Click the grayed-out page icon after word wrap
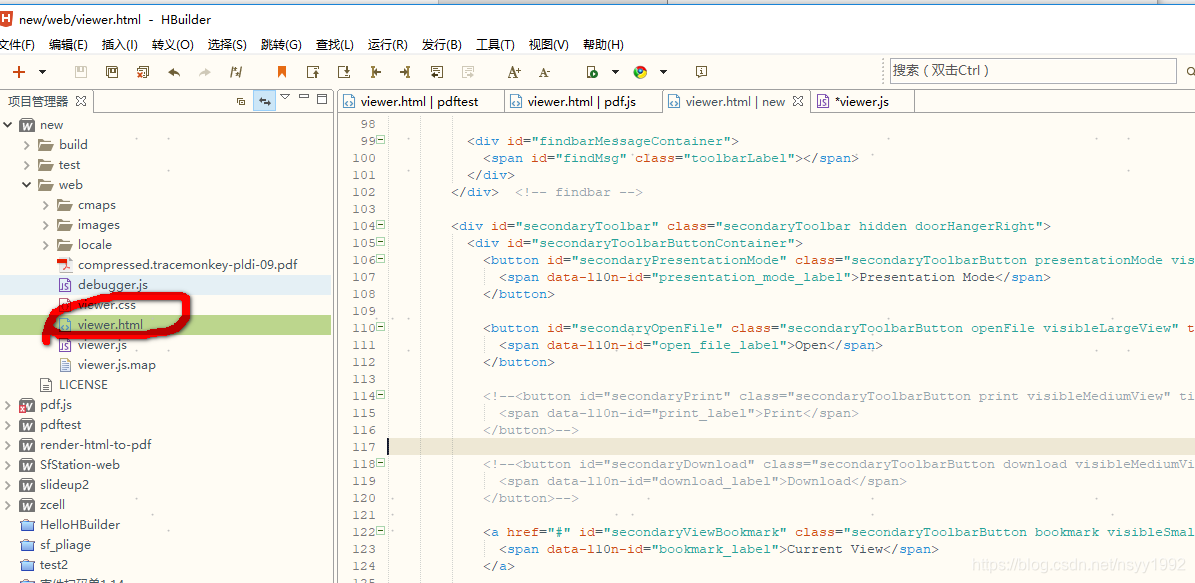 [x=468, y=72]
